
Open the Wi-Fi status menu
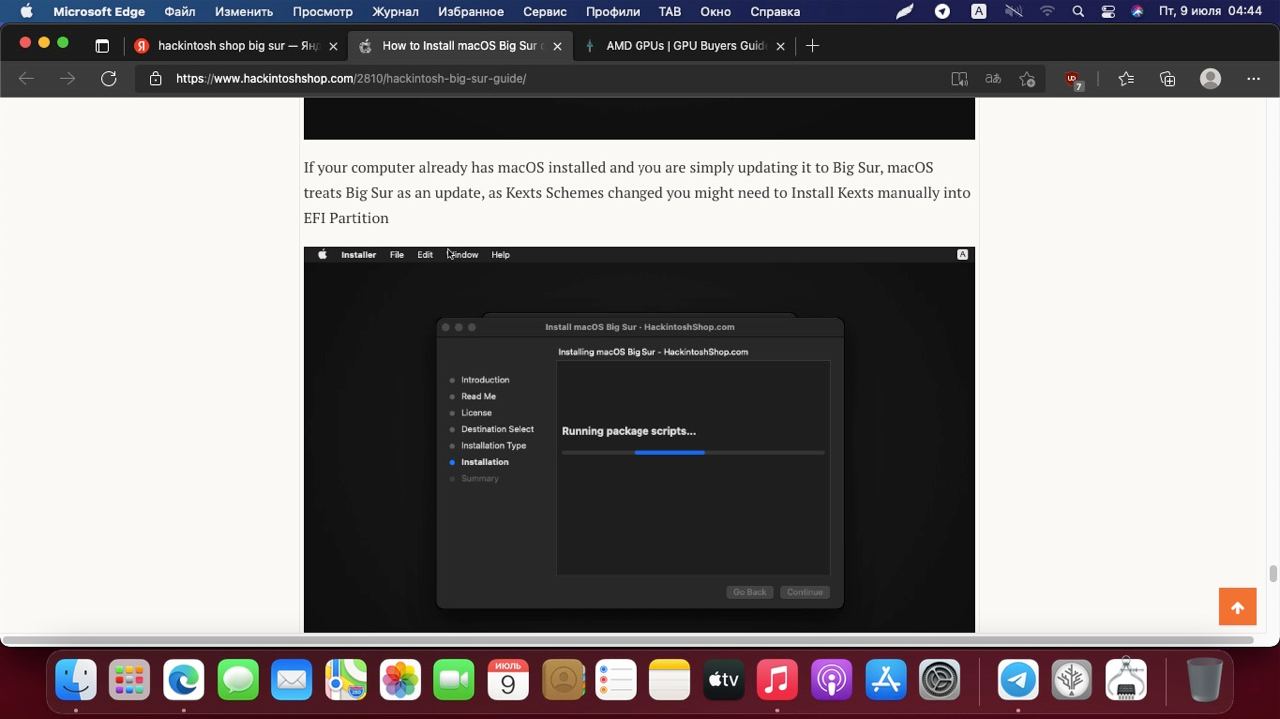coord(1047,11)
